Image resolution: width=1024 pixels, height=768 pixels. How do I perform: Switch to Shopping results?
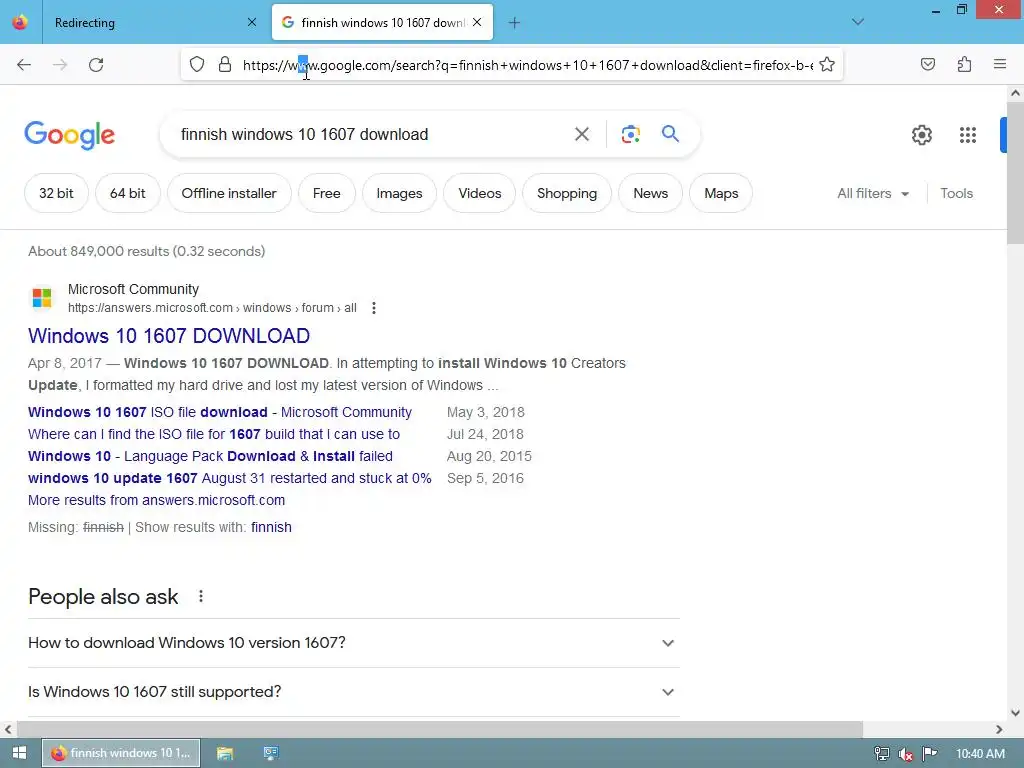[x=567, y=193]
